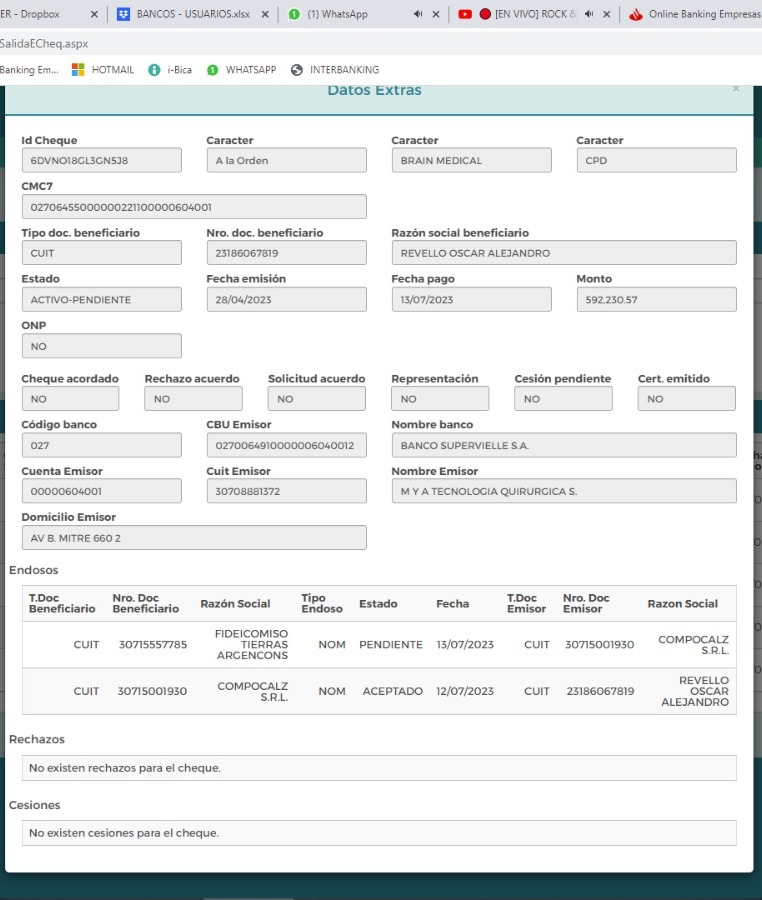Click the ACEPTADO endoso status cell

(392, 691)
